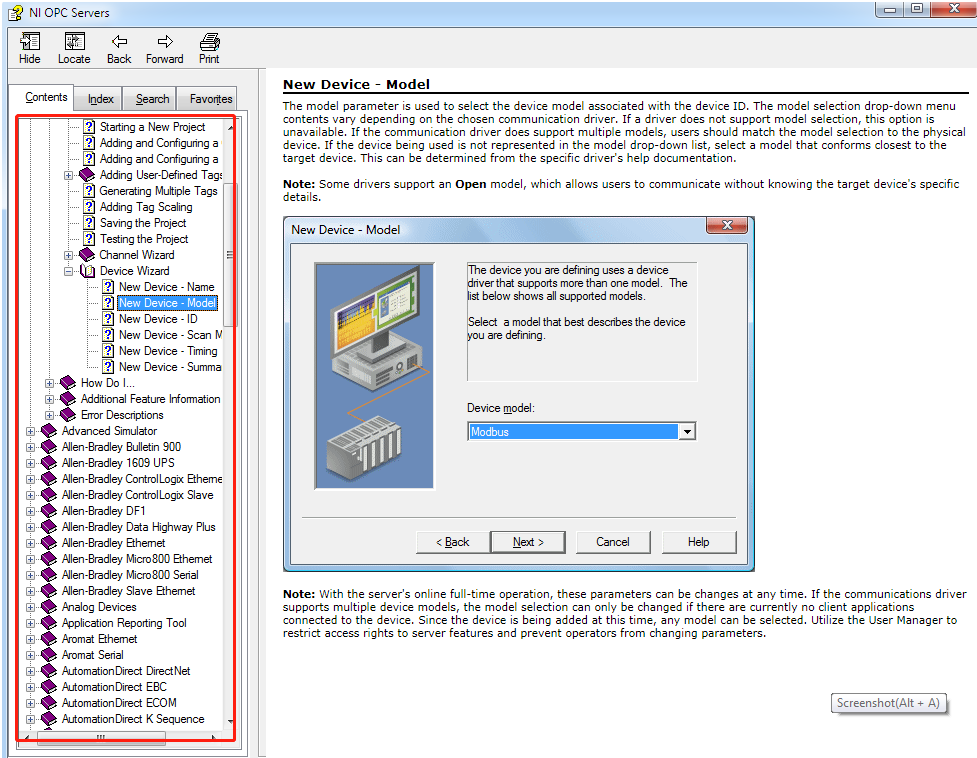Viewport: 977px width, 758px height.
Task: Expand the Allen-Bradley Micro800 Ethernet node
Action: pyautogui.click(x=30, y=559)
